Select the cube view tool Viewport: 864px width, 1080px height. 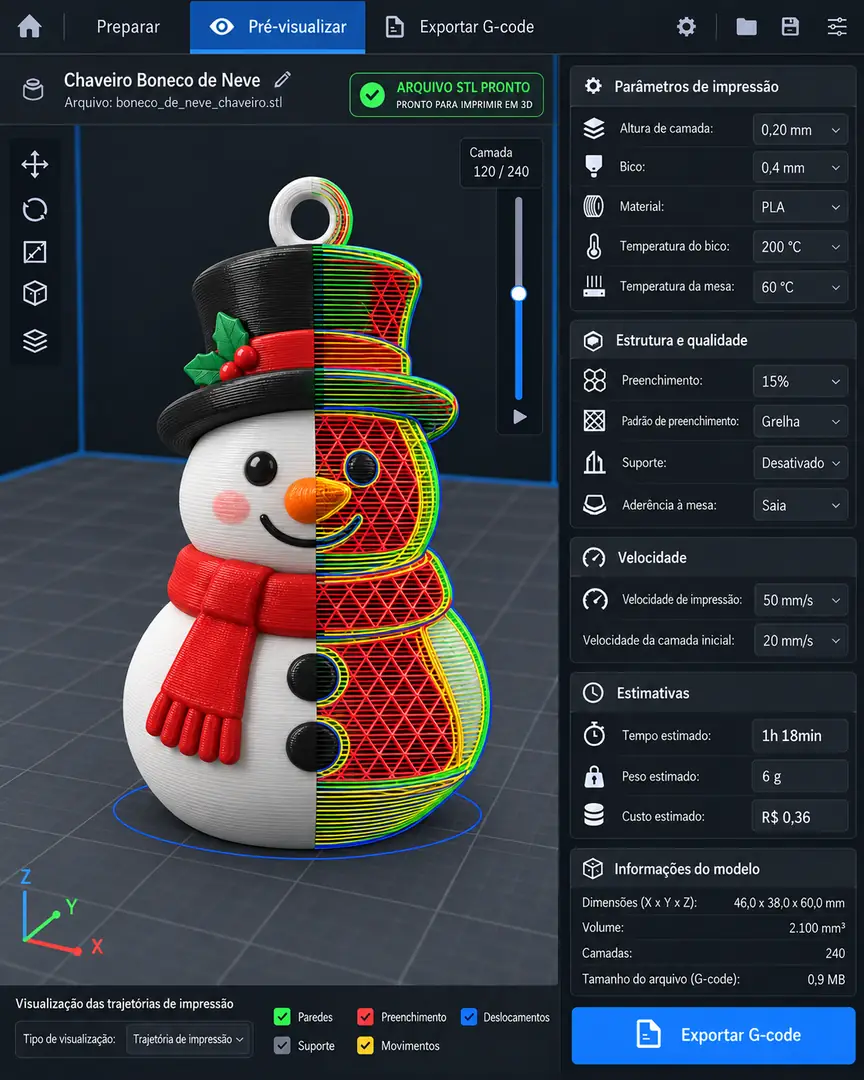coord(34,294)
